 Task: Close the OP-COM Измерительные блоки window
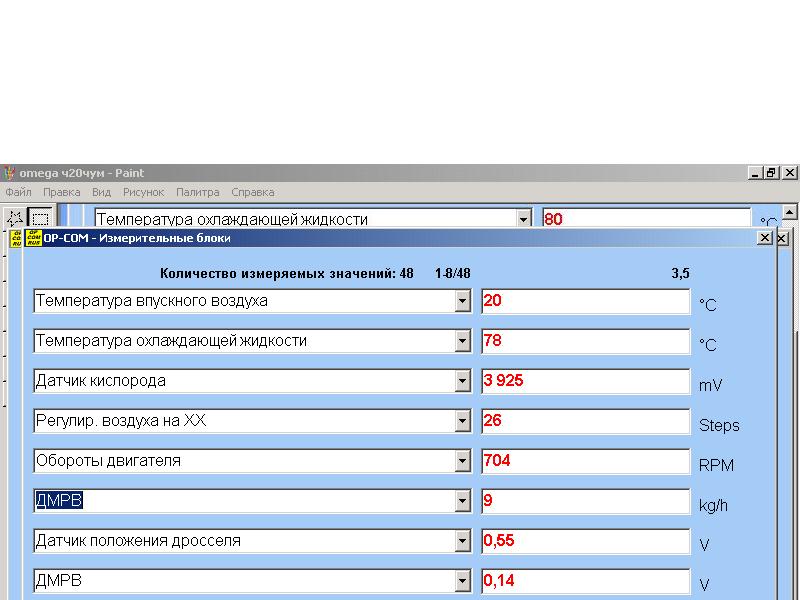click(x=765, y=238)
